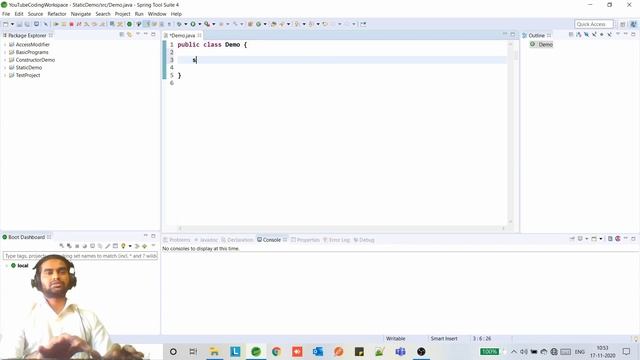Open the Refactor menu
The height and width of the screenshot is (360, 640).
coord(57,14)
